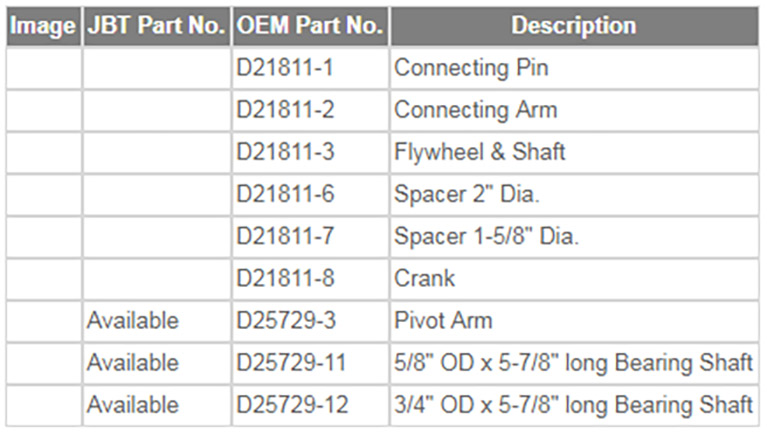This screenshot has width=767, height=434.
Task: Select the Spacer 1-5/8" Dia. description
Action: point(487,237)
